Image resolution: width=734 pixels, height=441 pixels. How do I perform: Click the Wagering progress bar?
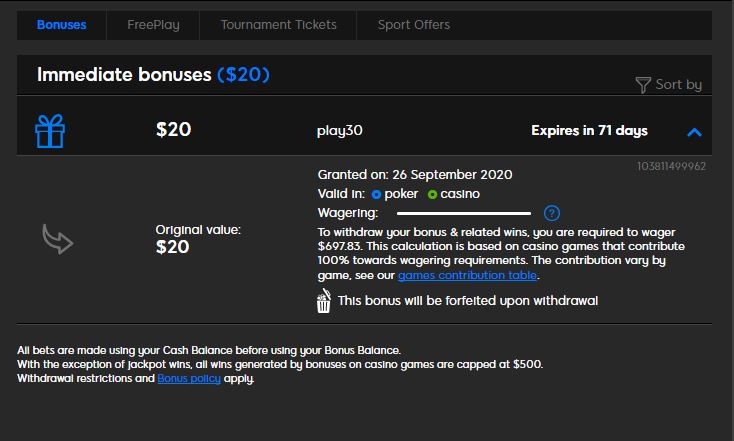pos(463,213)
